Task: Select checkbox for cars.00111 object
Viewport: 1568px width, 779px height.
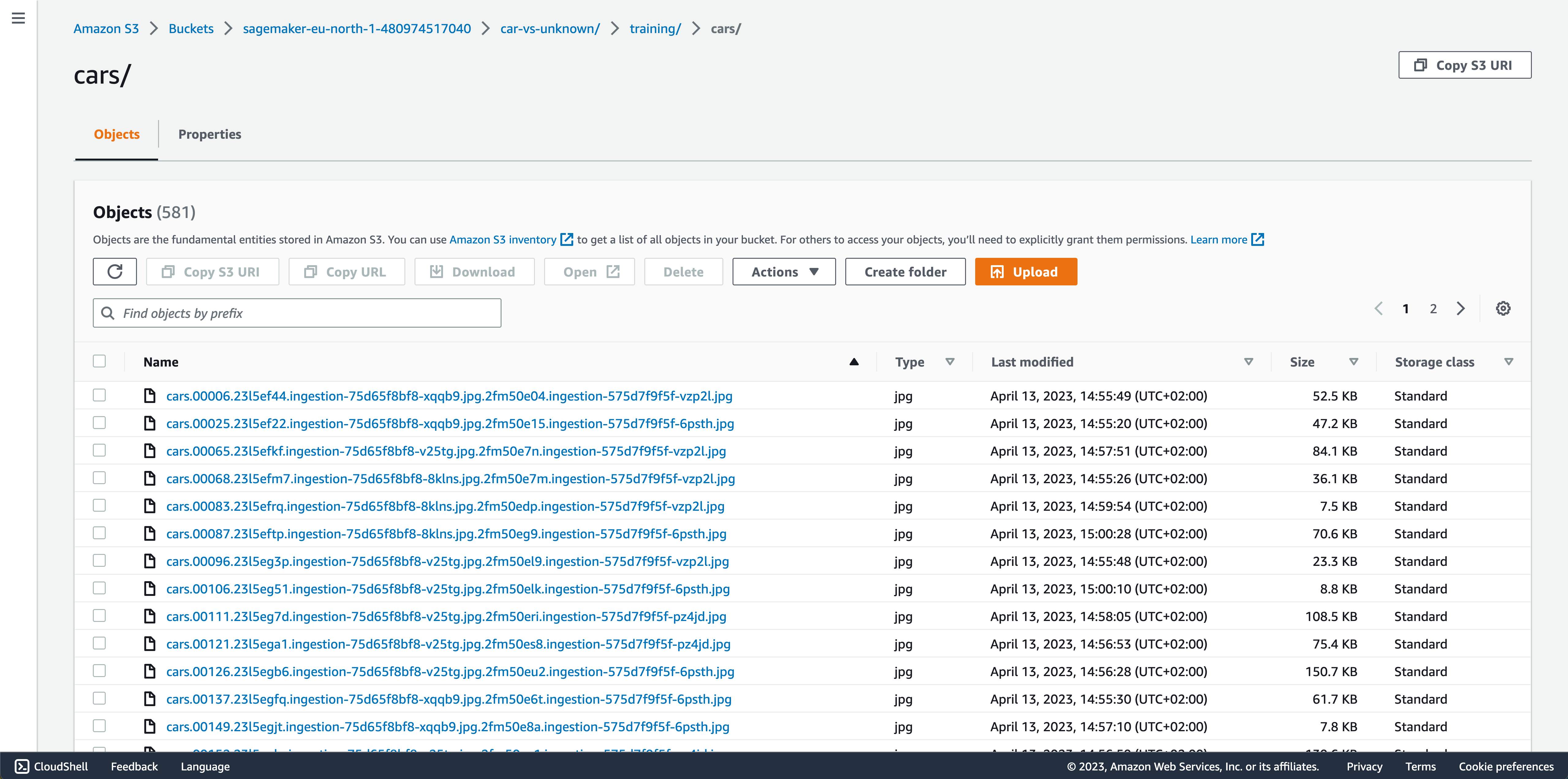Action: (99, 616)
